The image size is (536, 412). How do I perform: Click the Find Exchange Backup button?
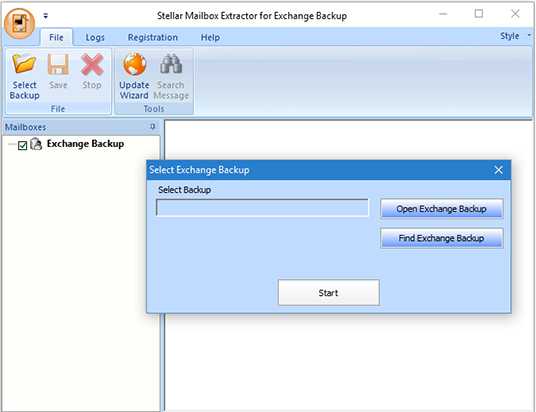tap(441, 238)
